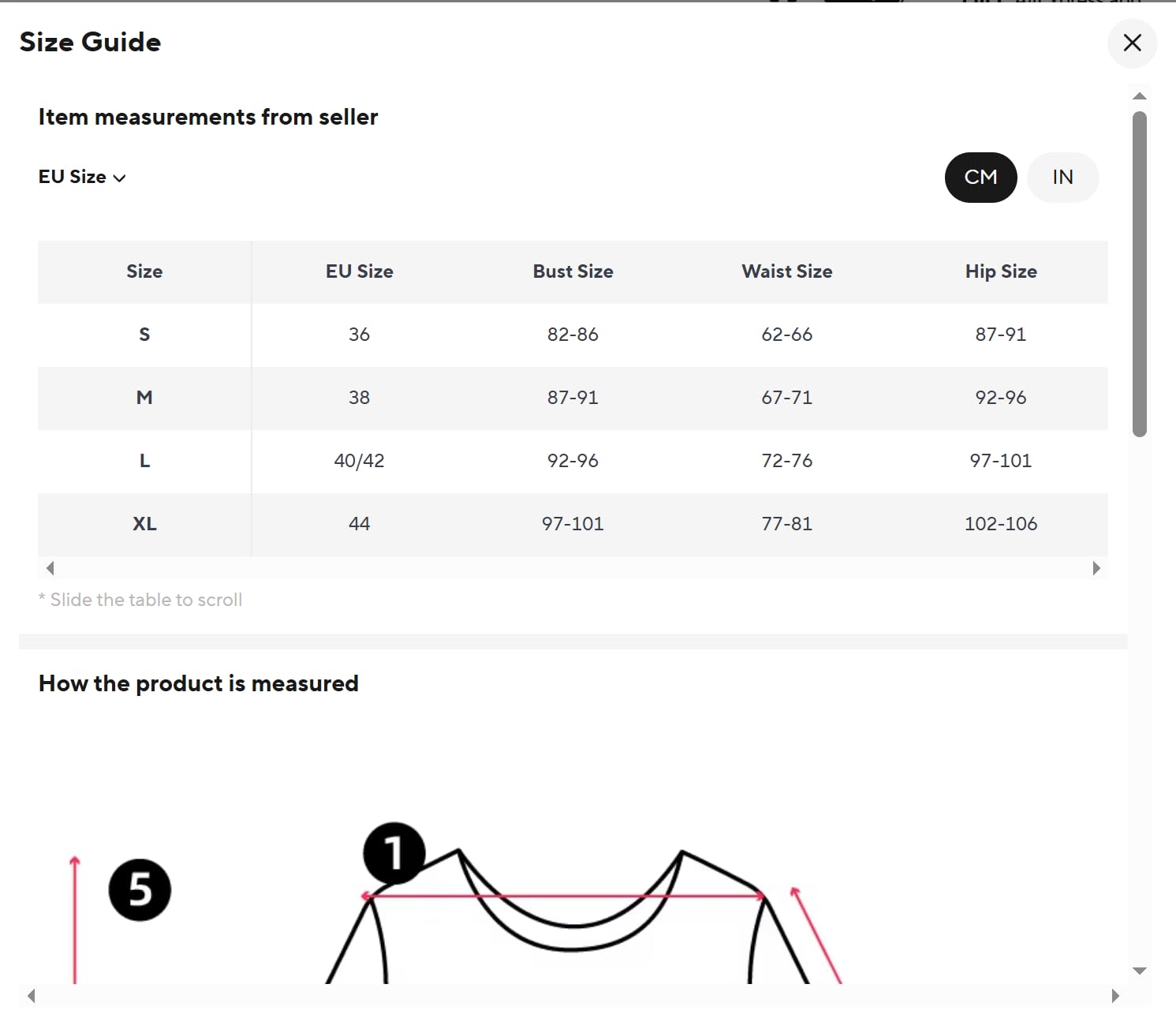Click the bottom scrollbar's right arrow
1176x1029 pixels.
1114,996
